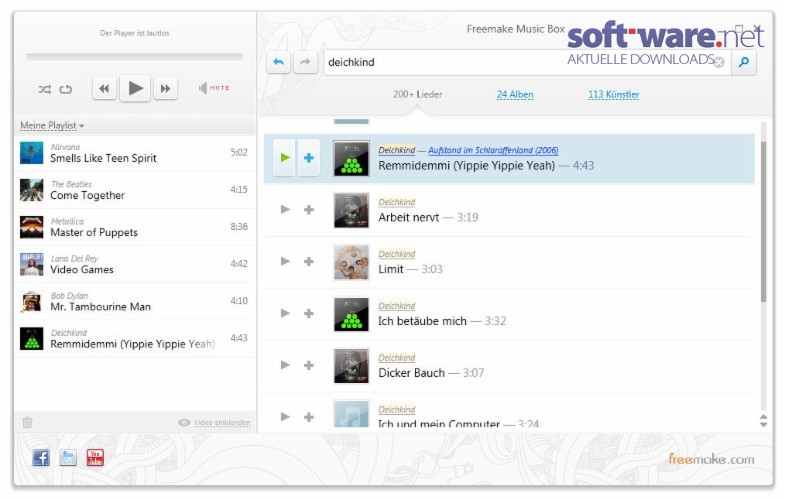785x500 pixels.
Task: Delete with the playlist trash icon
Action: (28, 422)
